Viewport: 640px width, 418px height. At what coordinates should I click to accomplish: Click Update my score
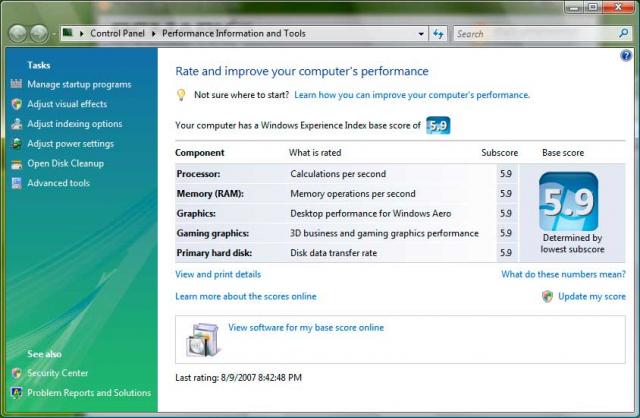[x=592, y=296]
